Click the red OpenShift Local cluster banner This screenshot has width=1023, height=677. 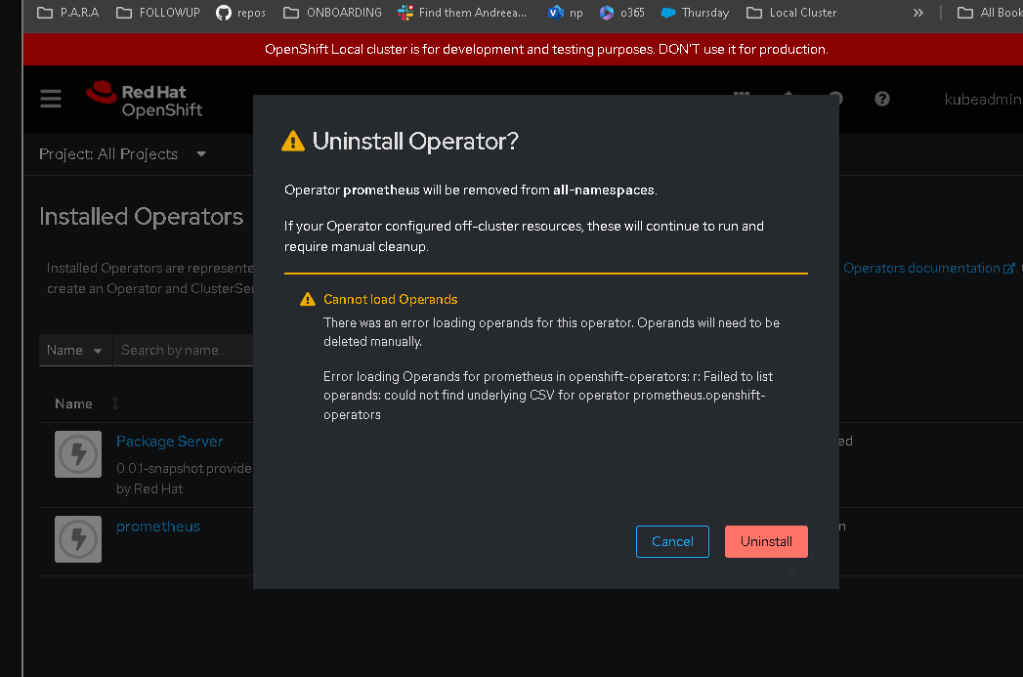click(x=523, y=50)
